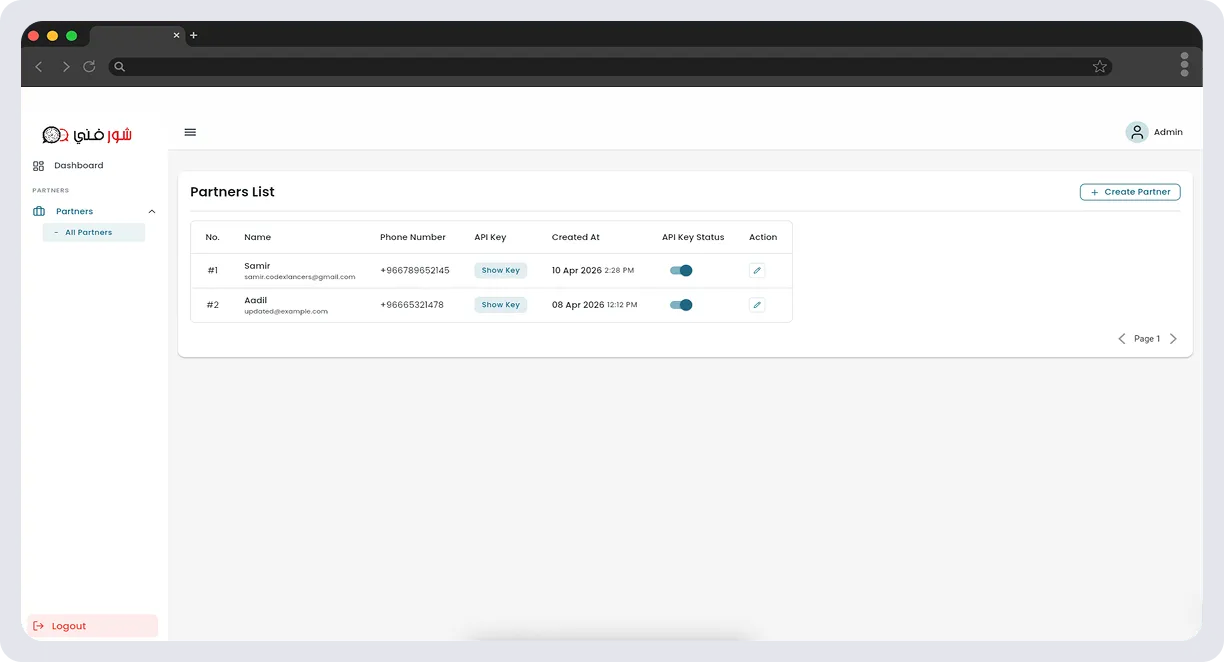This screenshot has height=662, width=1224.
Task: Click Create Partner button
Action: coord(1130,192)
